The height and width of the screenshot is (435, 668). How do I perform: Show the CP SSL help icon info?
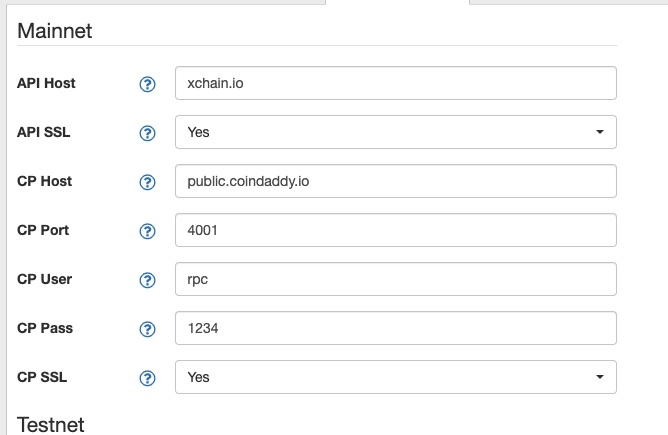147,378
